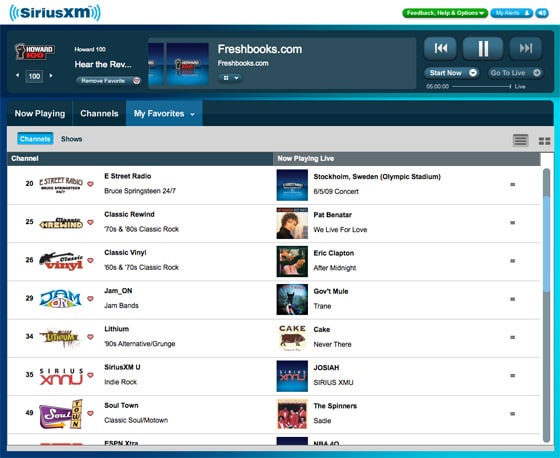Viewport: 560px width, 458px height.
Task: Switch to the Now Playing tab
Action: (40, 114)
